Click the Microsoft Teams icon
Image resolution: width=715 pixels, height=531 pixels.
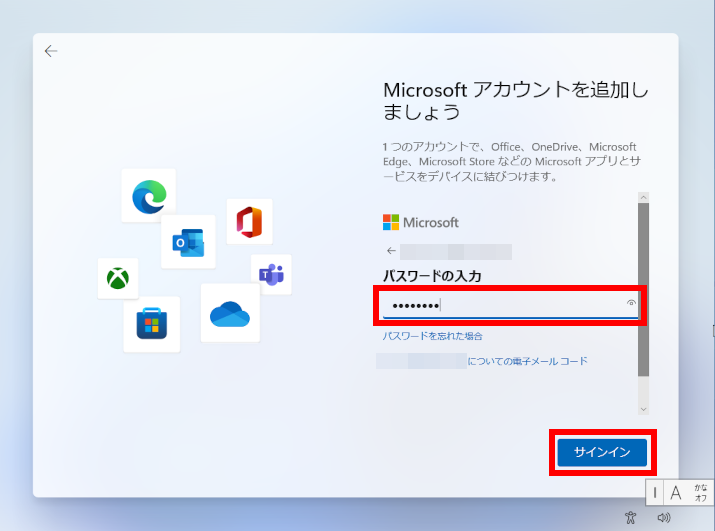(271, 274)
